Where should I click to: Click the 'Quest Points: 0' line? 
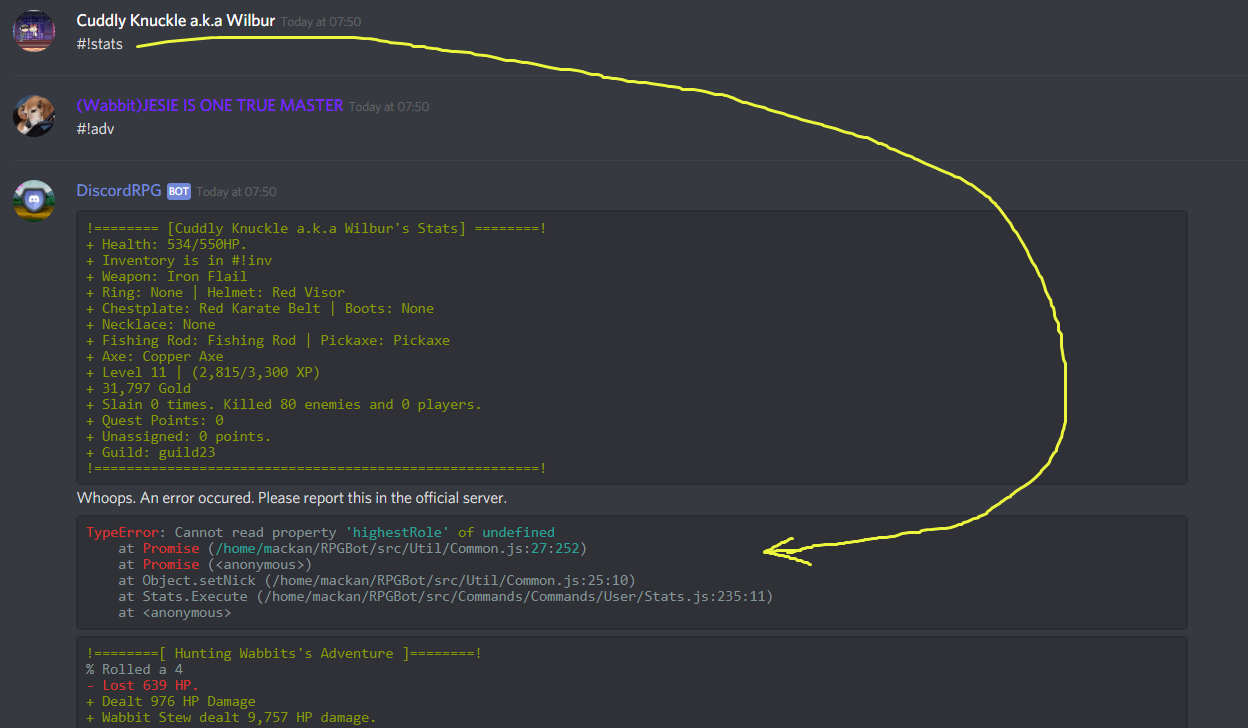pyautogui.click(x=155, y=420)
